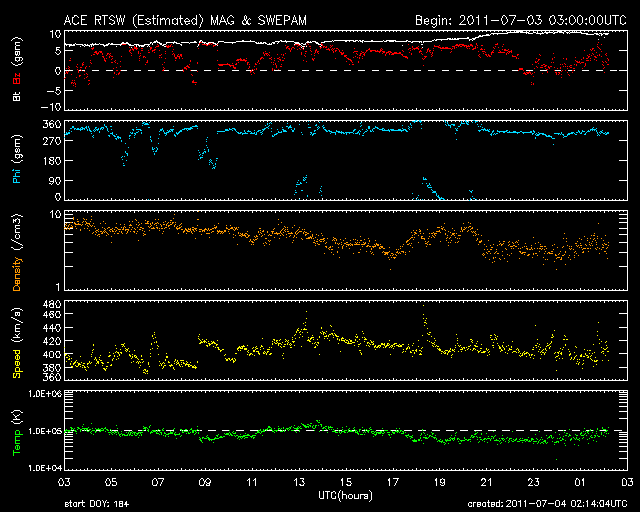The image size is (640, 512).
Task: Click the "11" hour tick label
Action: click(252, 482)
